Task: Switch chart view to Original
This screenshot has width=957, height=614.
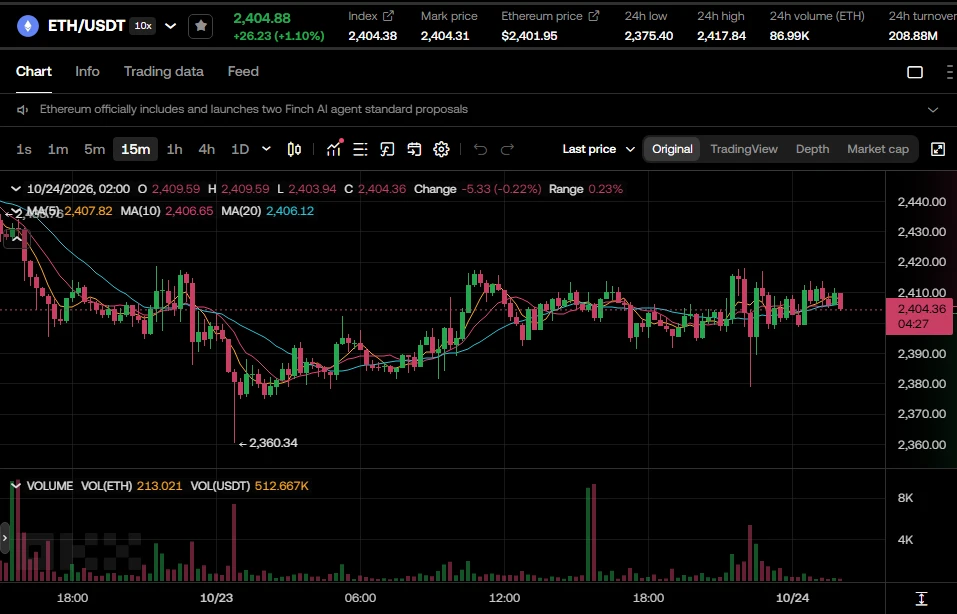Action: [x=672, y=150]
